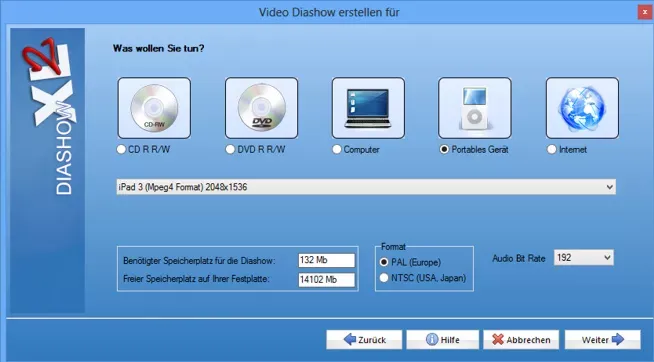
Task: Select the iPod portable device icon
Action: coord(475,108)
